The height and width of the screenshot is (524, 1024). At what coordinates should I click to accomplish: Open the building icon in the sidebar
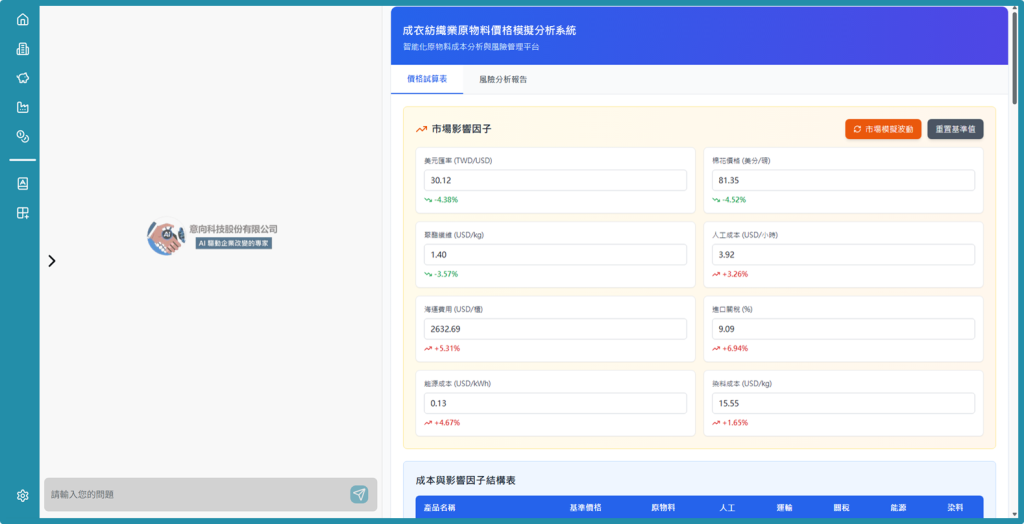(x=23, y=49)
